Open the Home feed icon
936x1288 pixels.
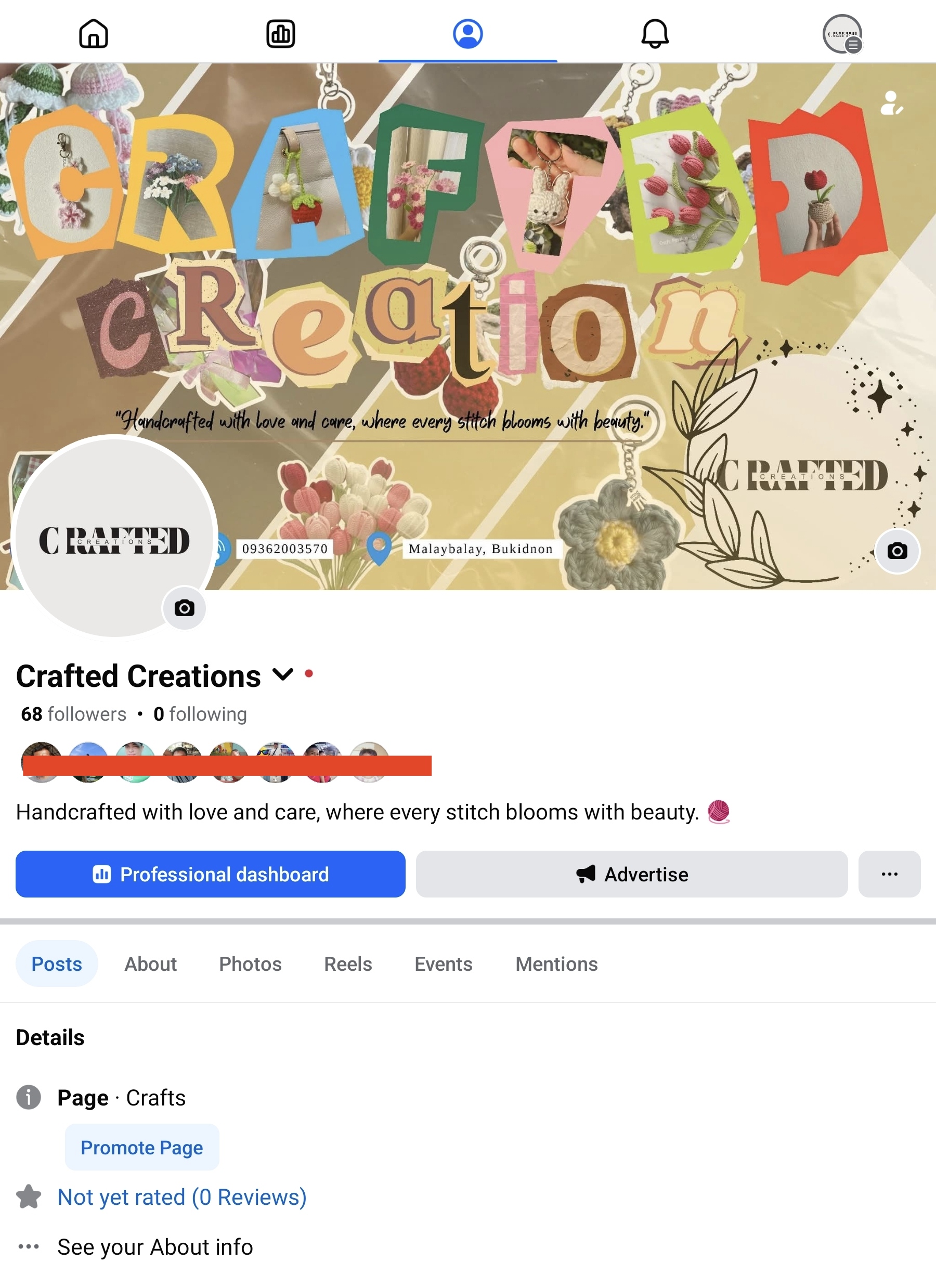click(93, 33)
